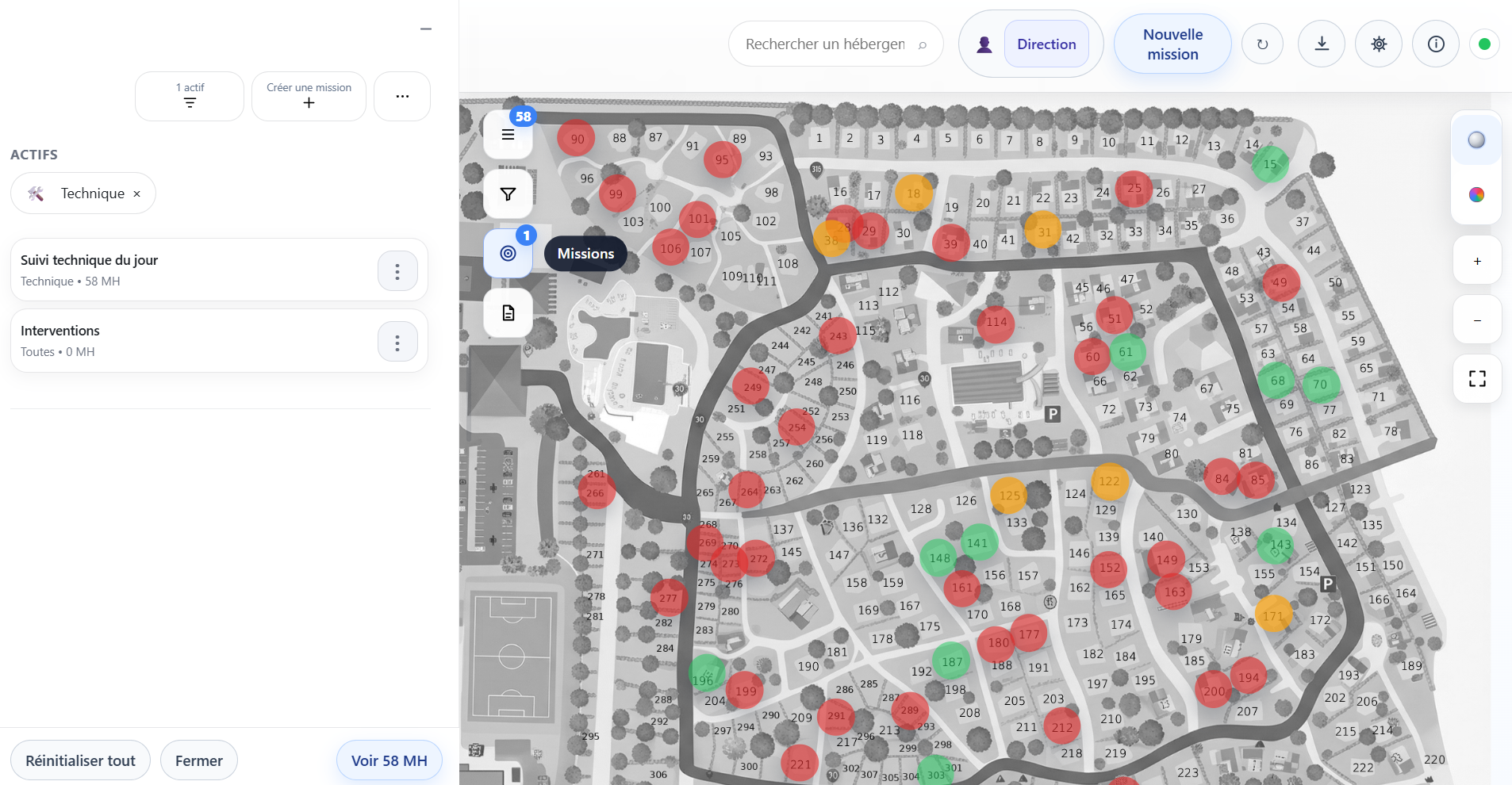This screenshot has height=785, width=1512.
Task: Open the map filter funnel tool
Action: [x=508, y=194]
